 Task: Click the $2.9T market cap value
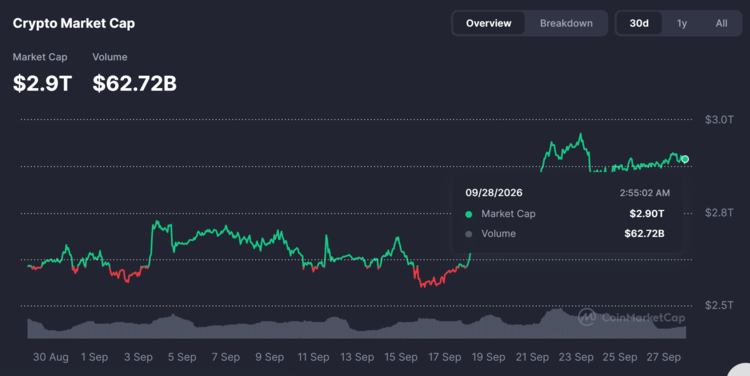pos(42,83)
